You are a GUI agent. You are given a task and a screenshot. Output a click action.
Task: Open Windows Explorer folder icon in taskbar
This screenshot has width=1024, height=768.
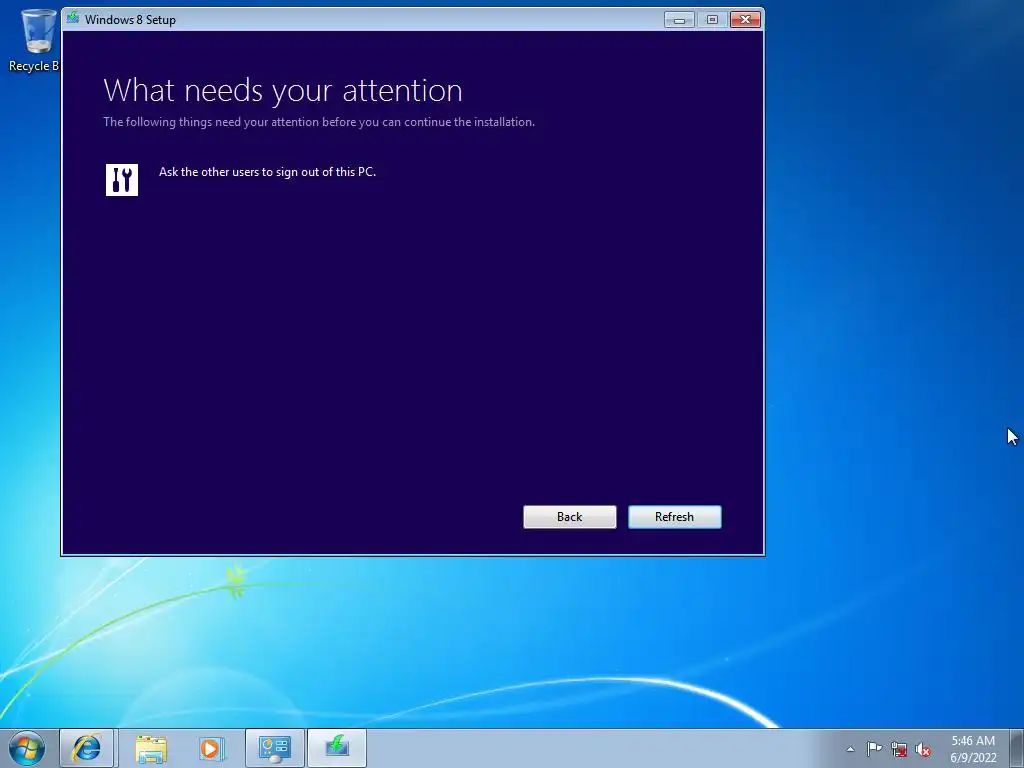click(152, 748)
